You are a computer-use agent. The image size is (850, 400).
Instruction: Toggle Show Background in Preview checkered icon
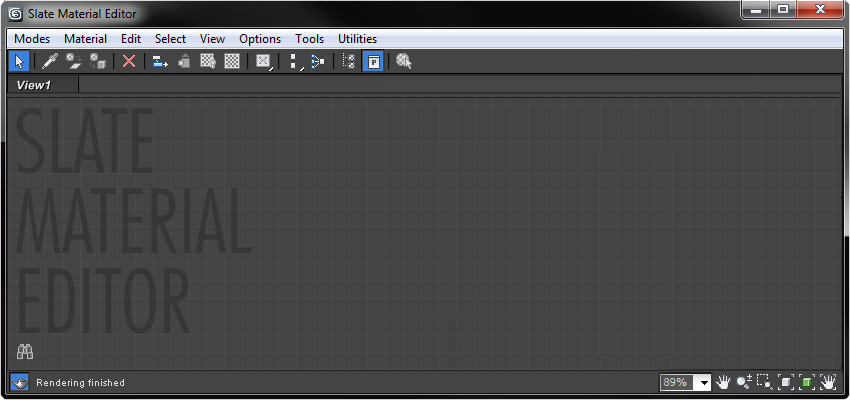tap(232, 61)
